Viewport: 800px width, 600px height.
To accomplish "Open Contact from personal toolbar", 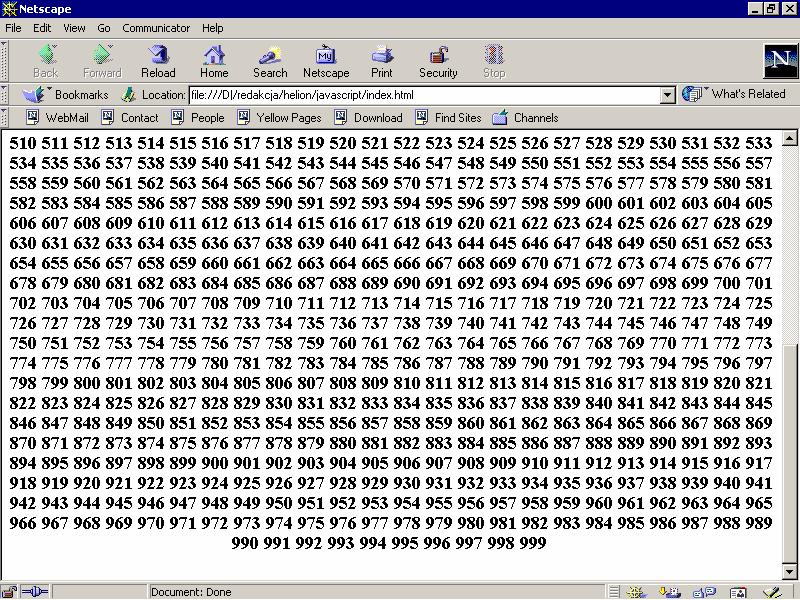I will click(130, 118).
